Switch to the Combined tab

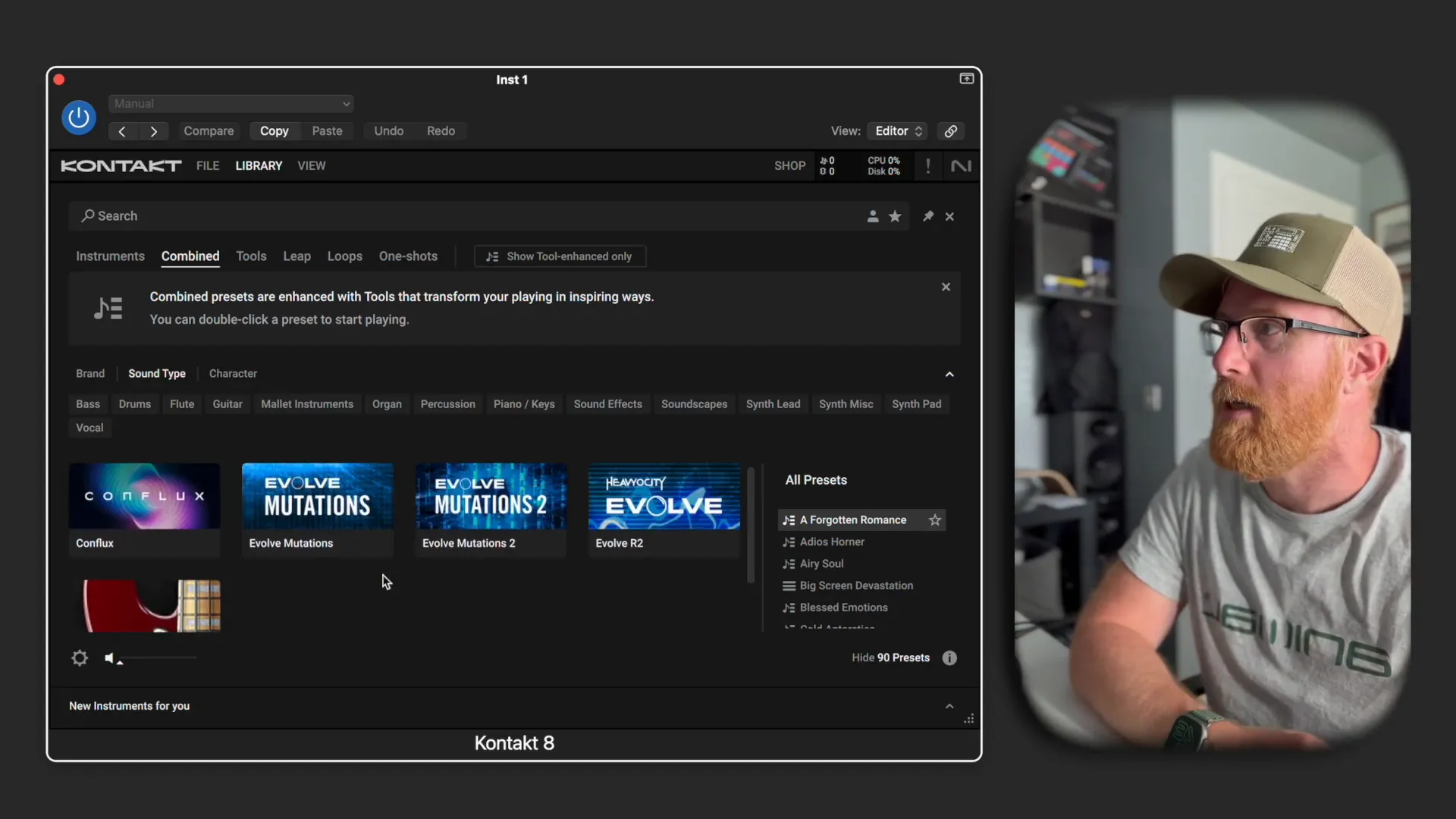[190, 256]
